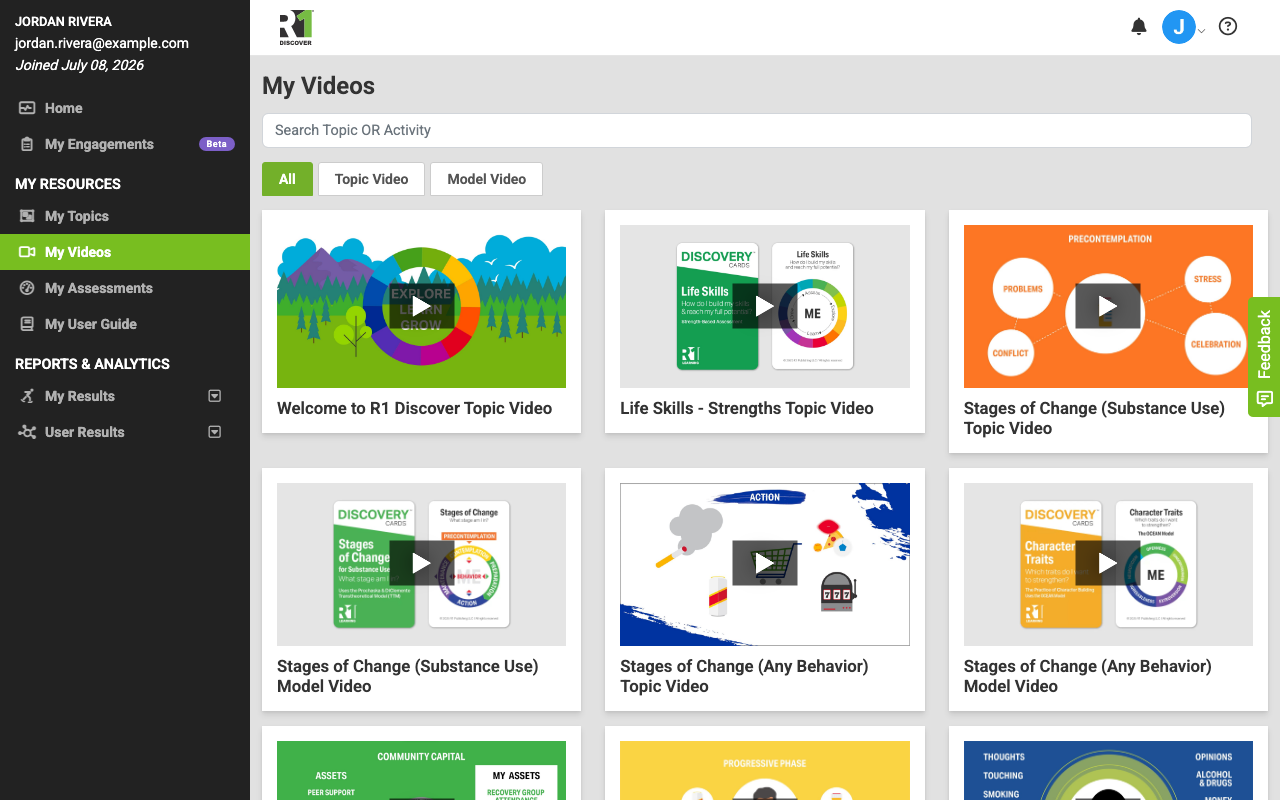Click the My Videos camera icon
The width and height of the screenshot is (1280, 800).
[x=27, y=252]
